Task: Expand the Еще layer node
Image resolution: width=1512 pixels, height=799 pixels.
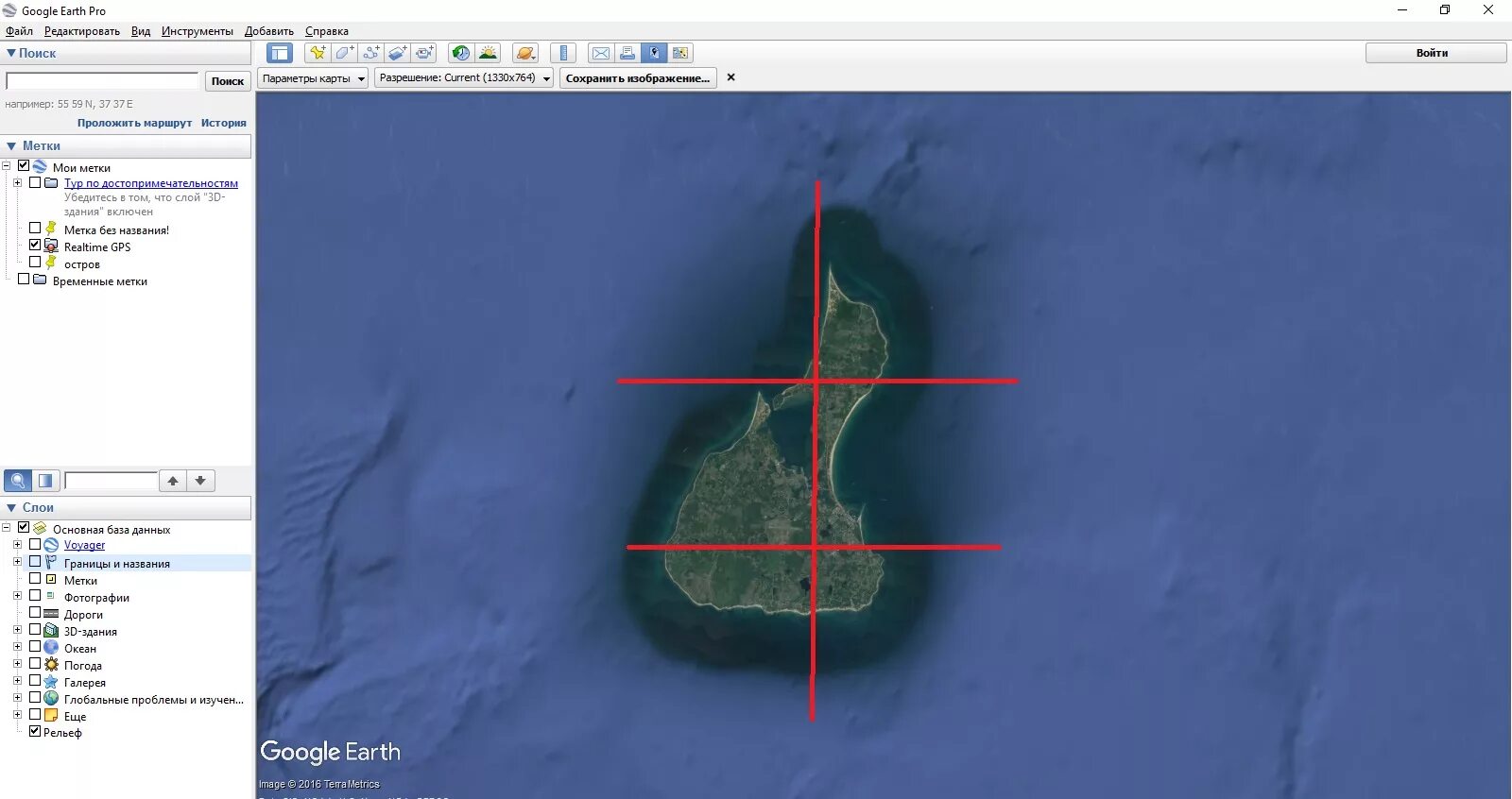Action: 17,714
